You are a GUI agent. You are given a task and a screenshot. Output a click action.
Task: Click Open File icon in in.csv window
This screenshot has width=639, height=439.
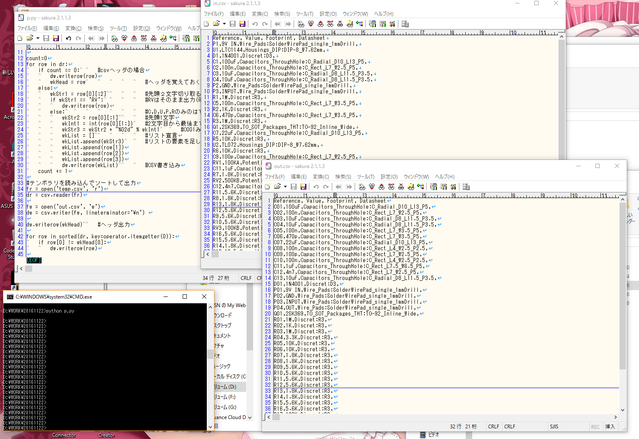[x=216, y=24]
